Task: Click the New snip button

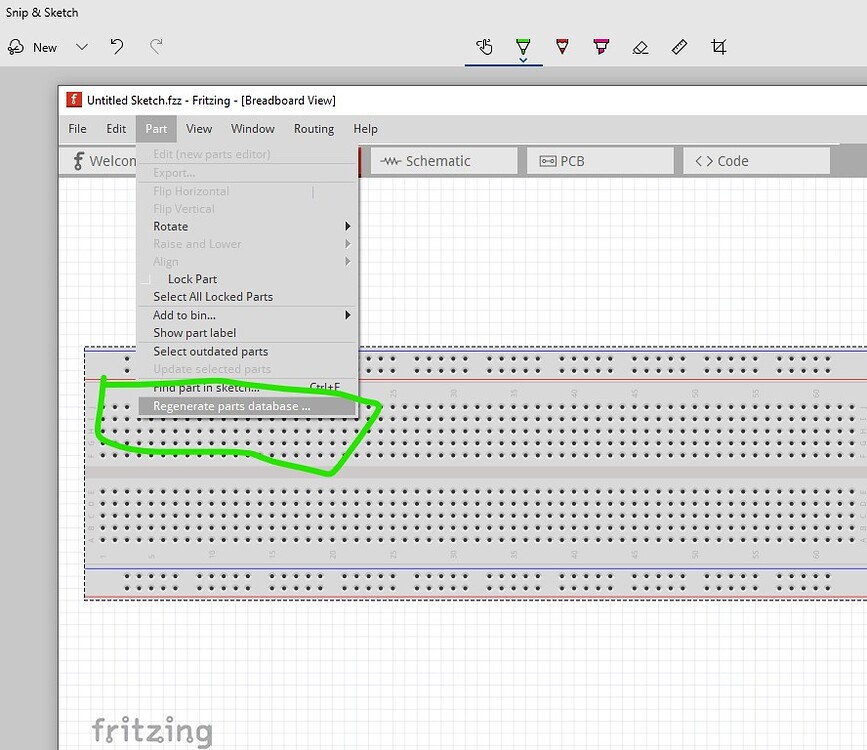Action: 32,48
